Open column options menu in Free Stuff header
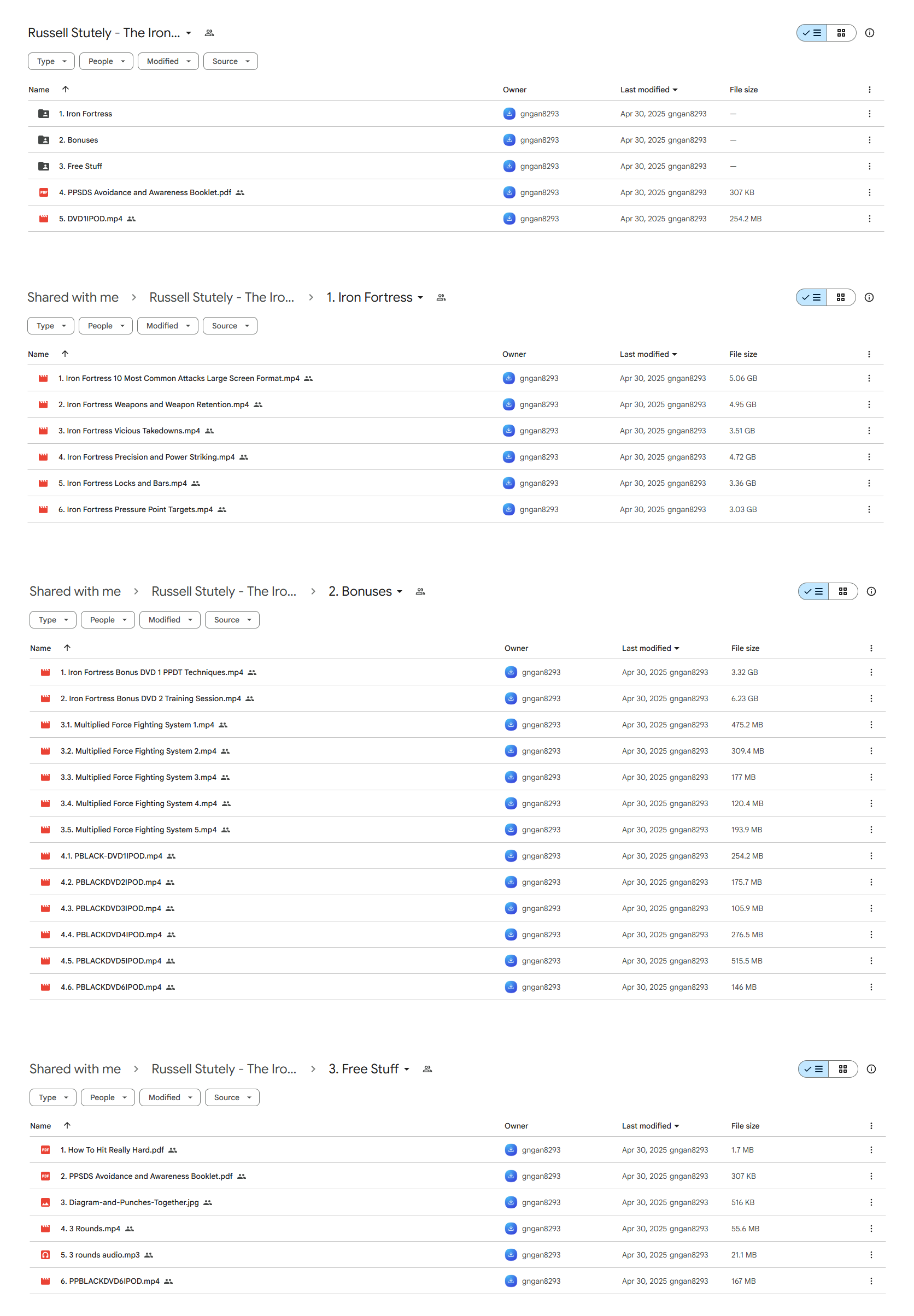The image size is (914, 1316). (871, 1126)
